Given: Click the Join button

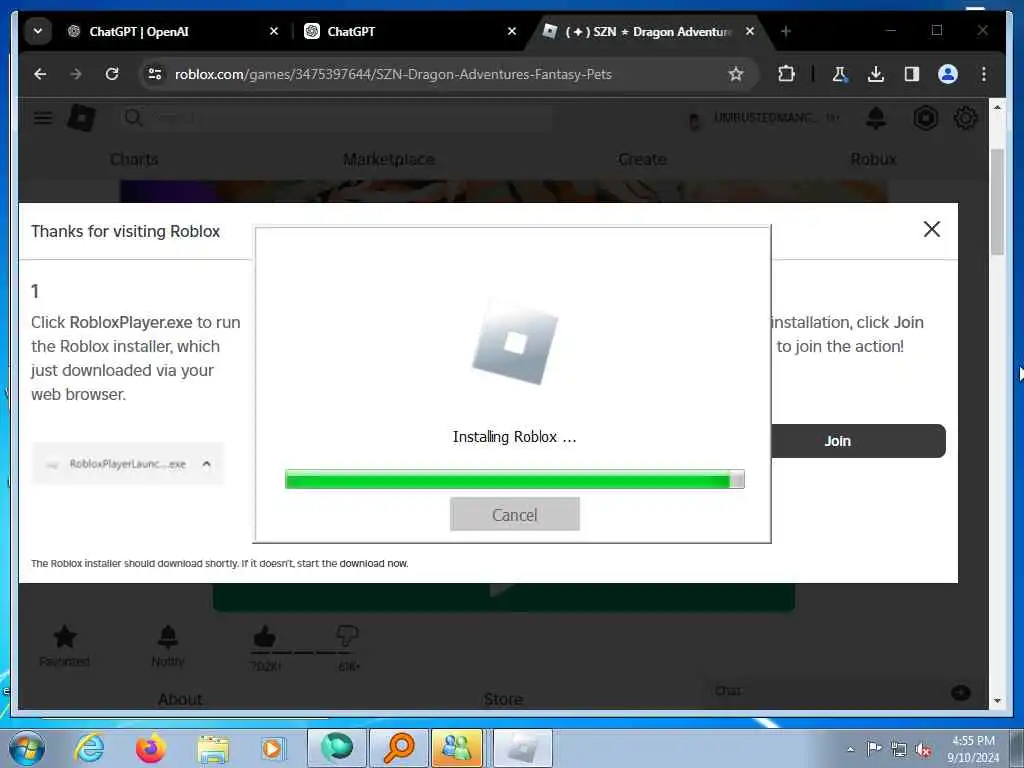Looking at the screenshot, I should pyautogui.click(x=858, y=441).
